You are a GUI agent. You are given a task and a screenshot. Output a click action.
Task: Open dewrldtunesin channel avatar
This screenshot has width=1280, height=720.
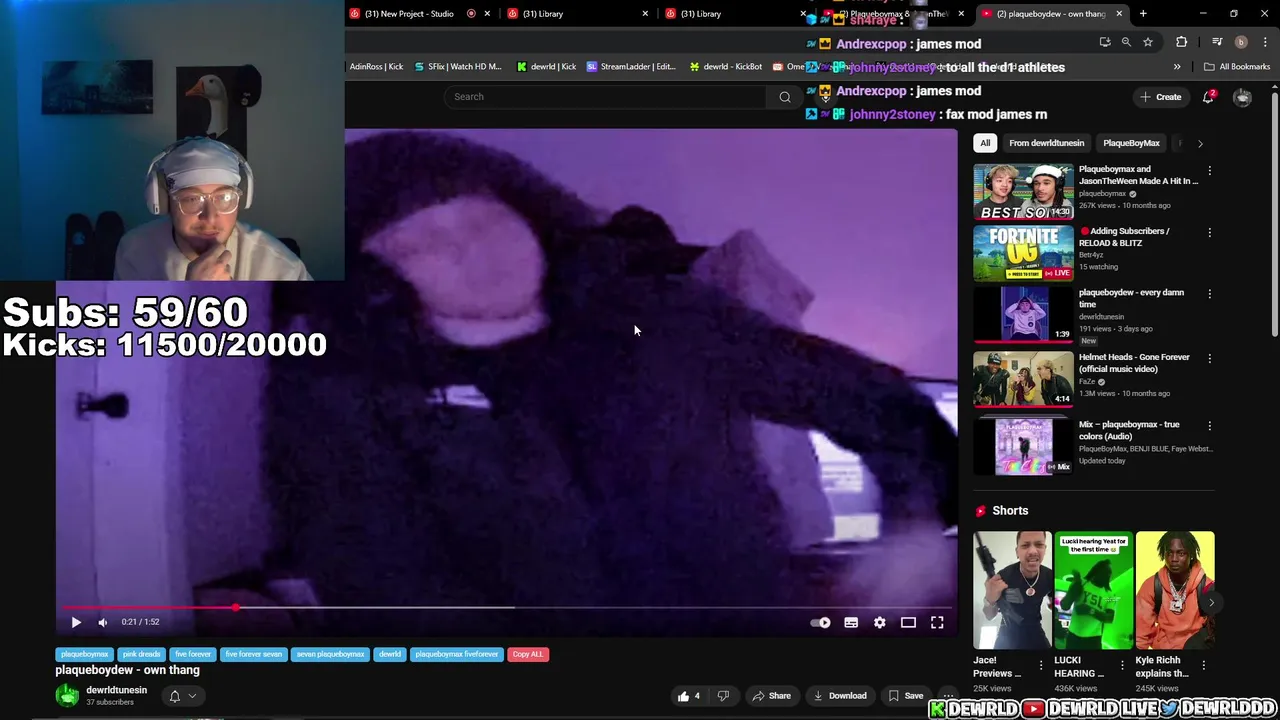(68, 695)
